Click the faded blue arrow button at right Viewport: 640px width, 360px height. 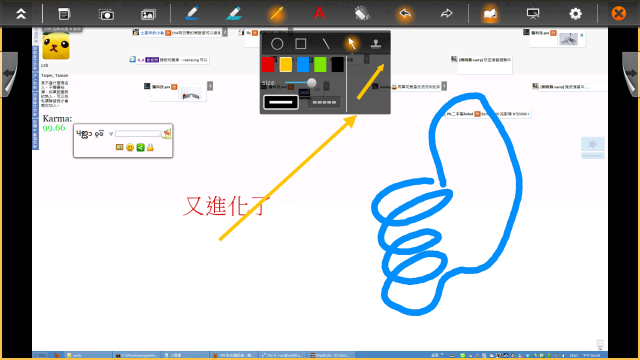592,144
